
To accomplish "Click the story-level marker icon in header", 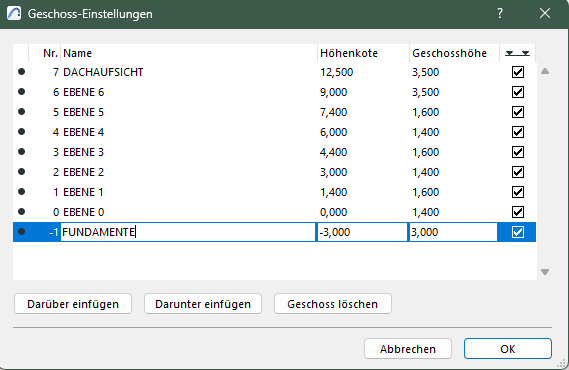I will pyautogui.click(x=517, y=53).
